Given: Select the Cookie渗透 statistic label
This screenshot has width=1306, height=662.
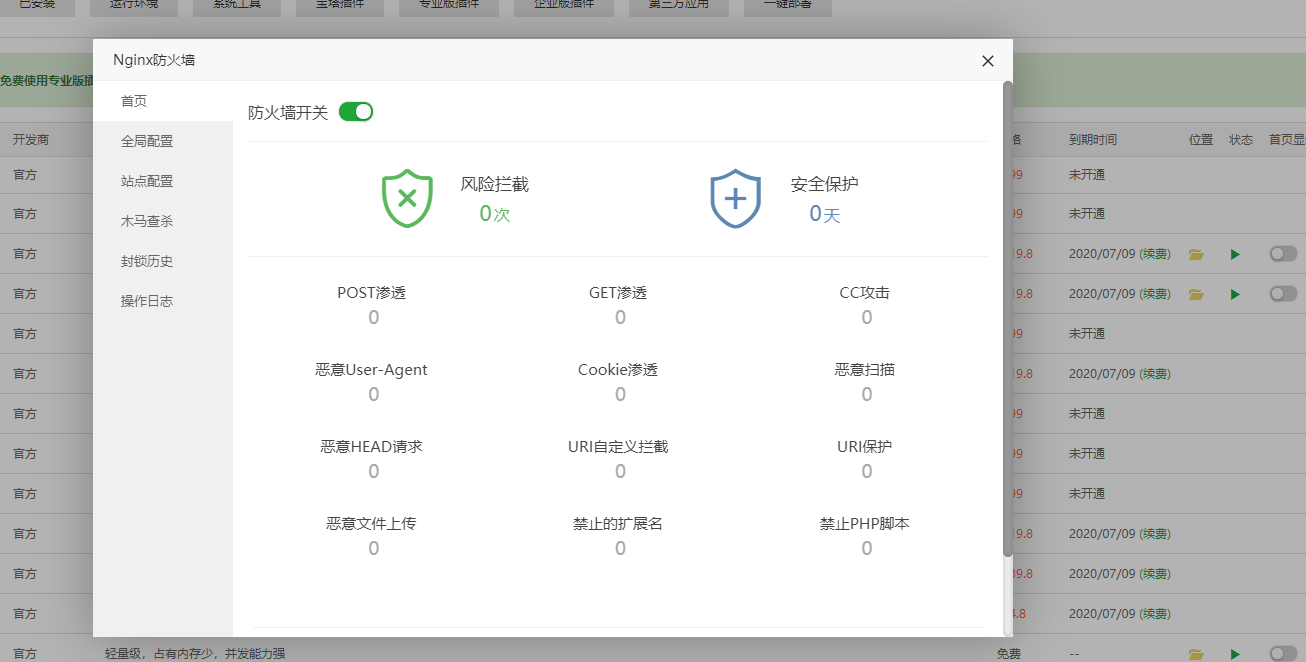Looking at the screenshot, I should 618,370.
